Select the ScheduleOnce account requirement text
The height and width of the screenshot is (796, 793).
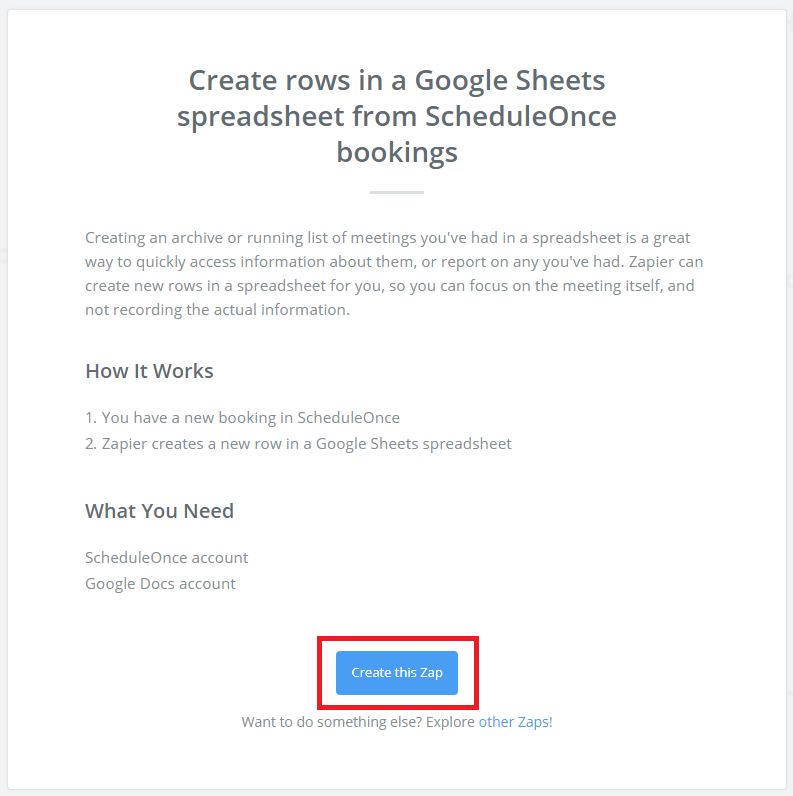167,557
